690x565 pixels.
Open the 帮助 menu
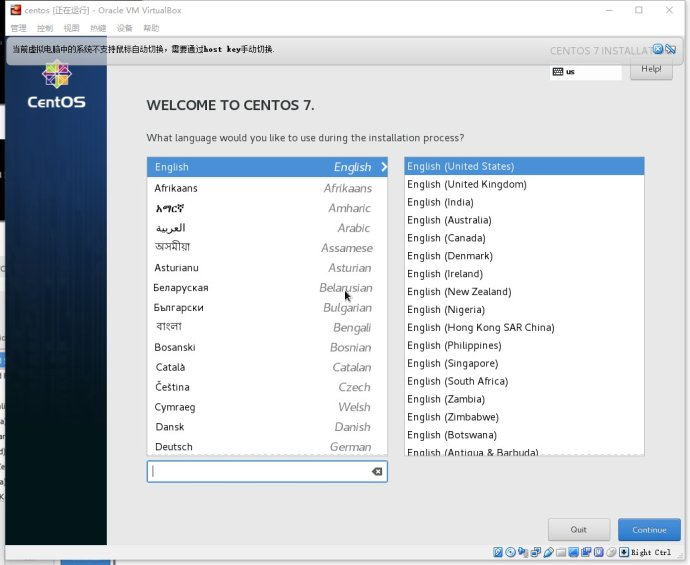pos(151,28)
